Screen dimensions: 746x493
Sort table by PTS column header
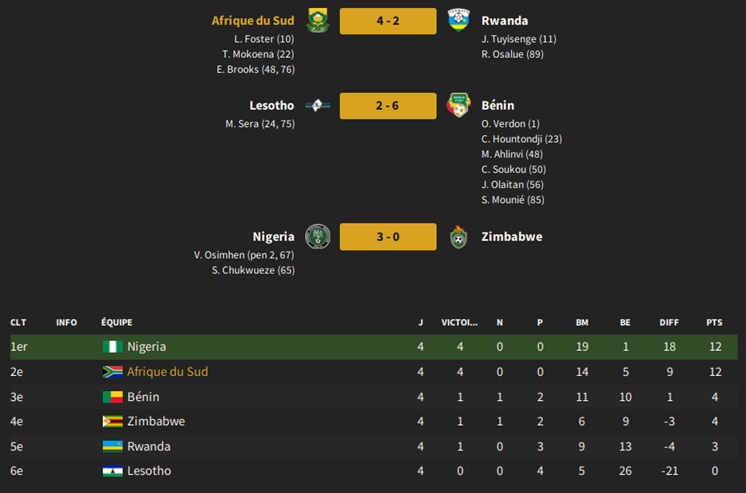(x=714, y=323)
